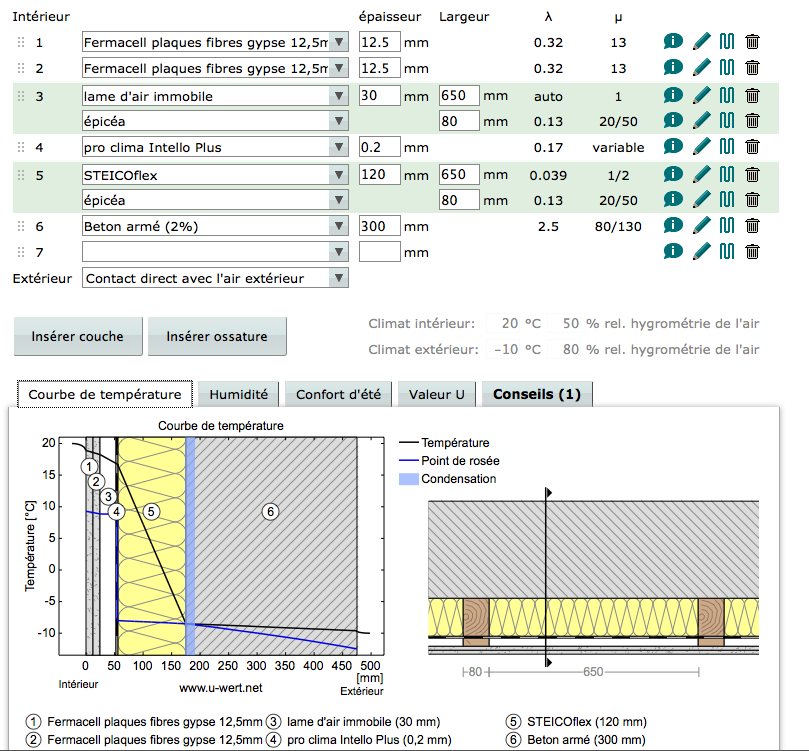The image size is (809, 751).
Task: Switch to the Humidité tab
Action: [x=238, y=395]
